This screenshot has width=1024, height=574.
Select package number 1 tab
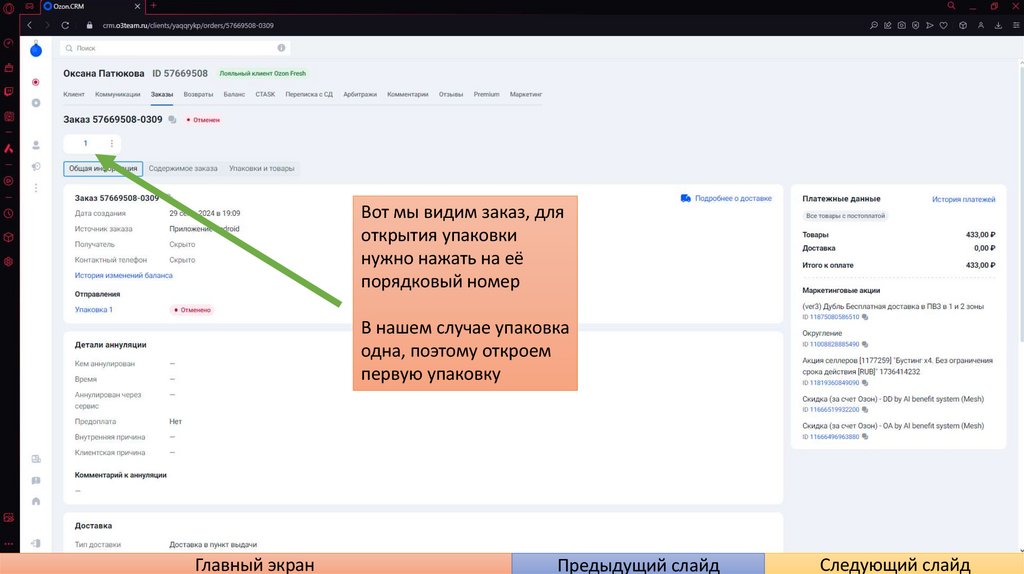(x=85, y=144)
